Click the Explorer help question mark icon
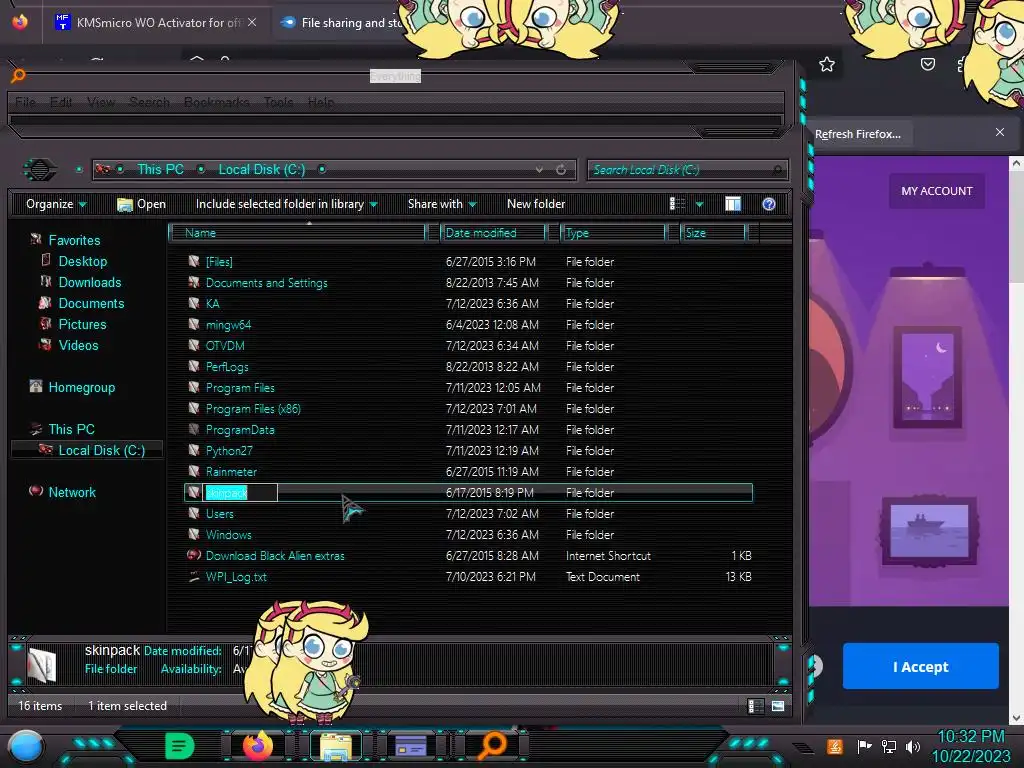The width and height of the screenshot is (1024, 768). pos(769,204)
